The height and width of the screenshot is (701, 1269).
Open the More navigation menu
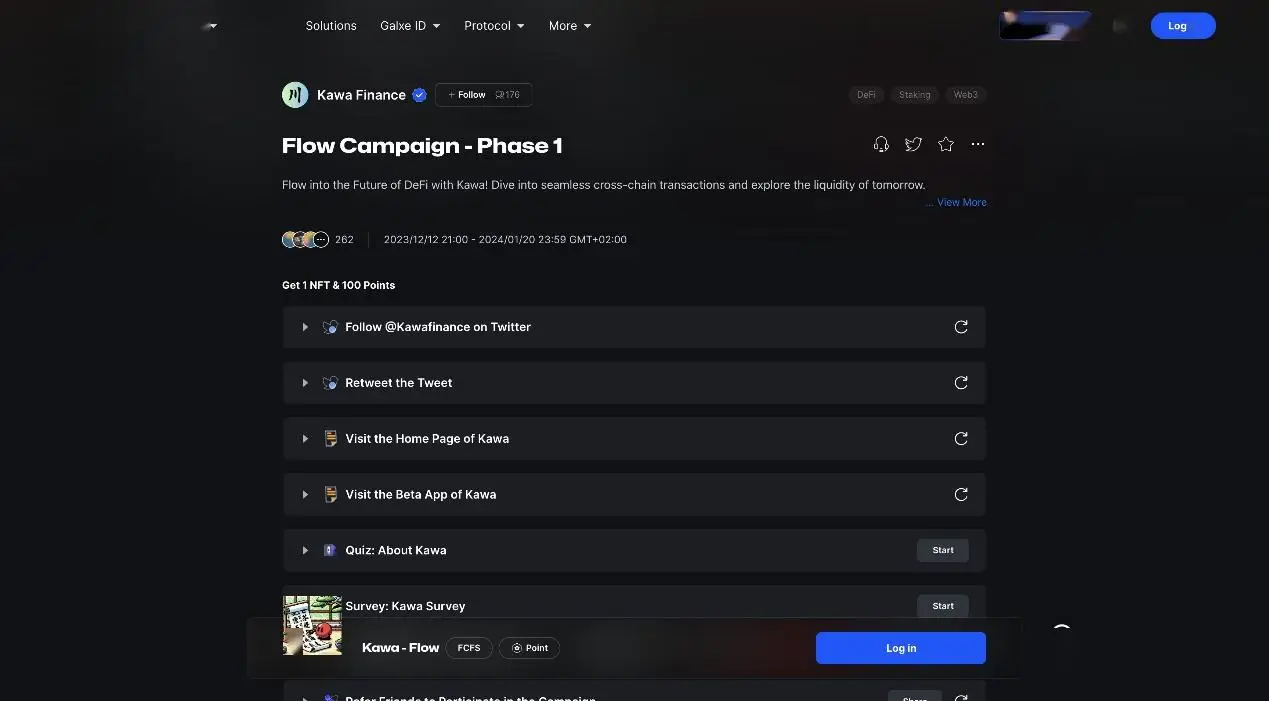pyautogui.click(x=569, y=26)
